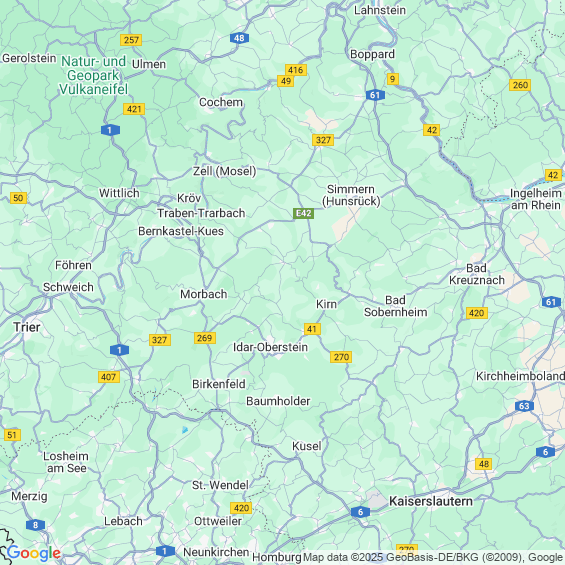Select the Trier city label
This screenshot has height=565, width=565.
pyautogui.click(x=27, y=327)
